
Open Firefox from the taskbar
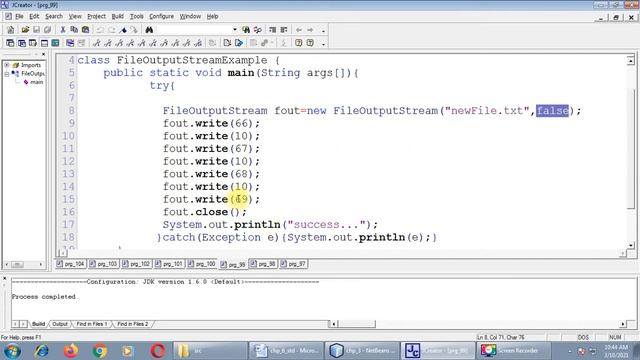71,351
